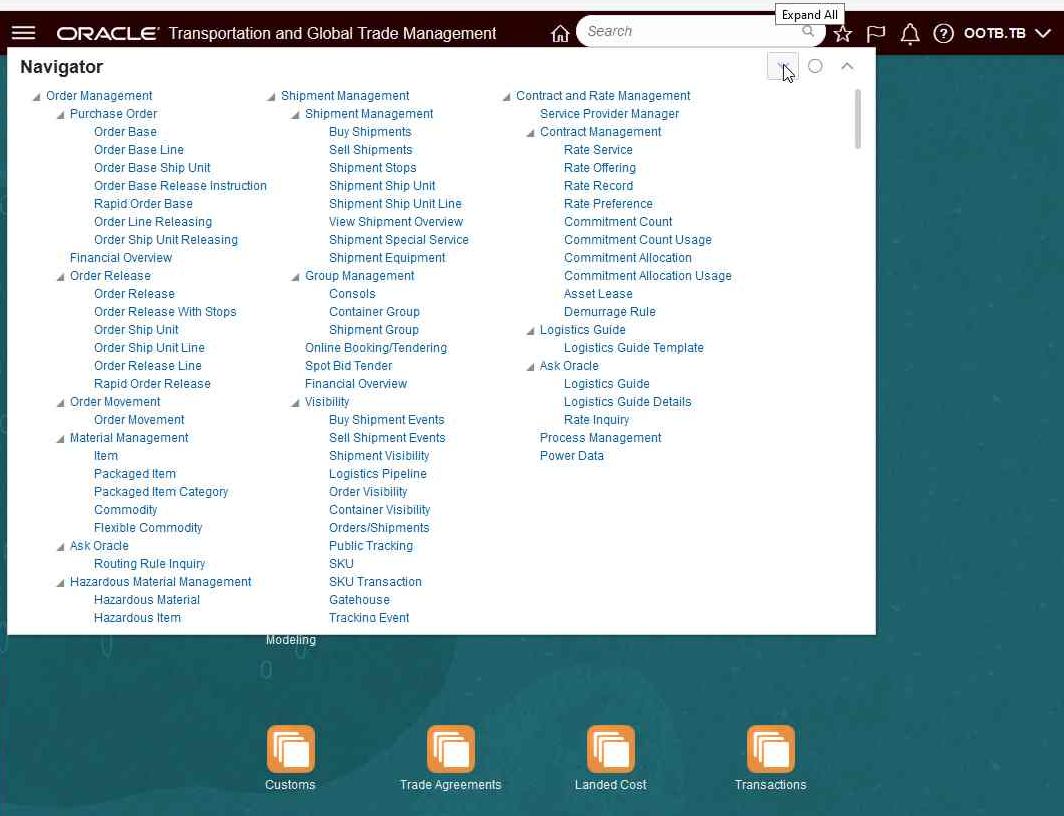Image resolution: width=1064 pixels, height=816 pixels.
Task: Open Order Base Release Instruction
Action: point(180,185)
